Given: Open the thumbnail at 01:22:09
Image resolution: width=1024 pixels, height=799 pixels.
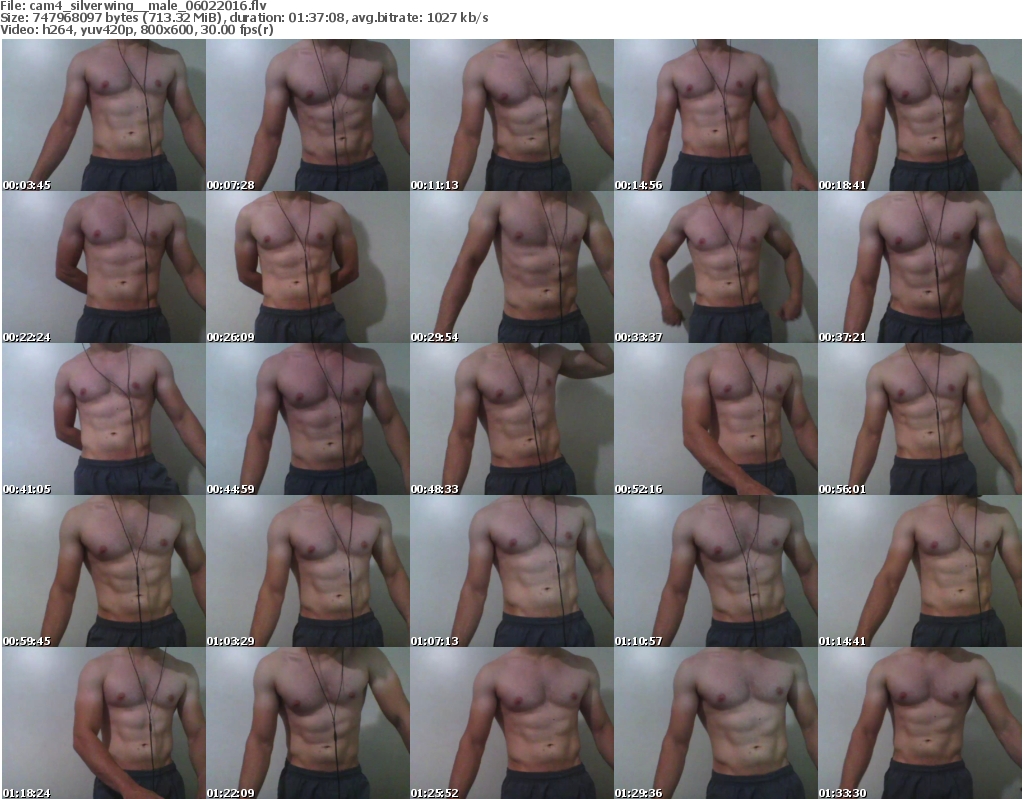Looking at the screenshot, I should pyautogui.click(x=308, y=723).
